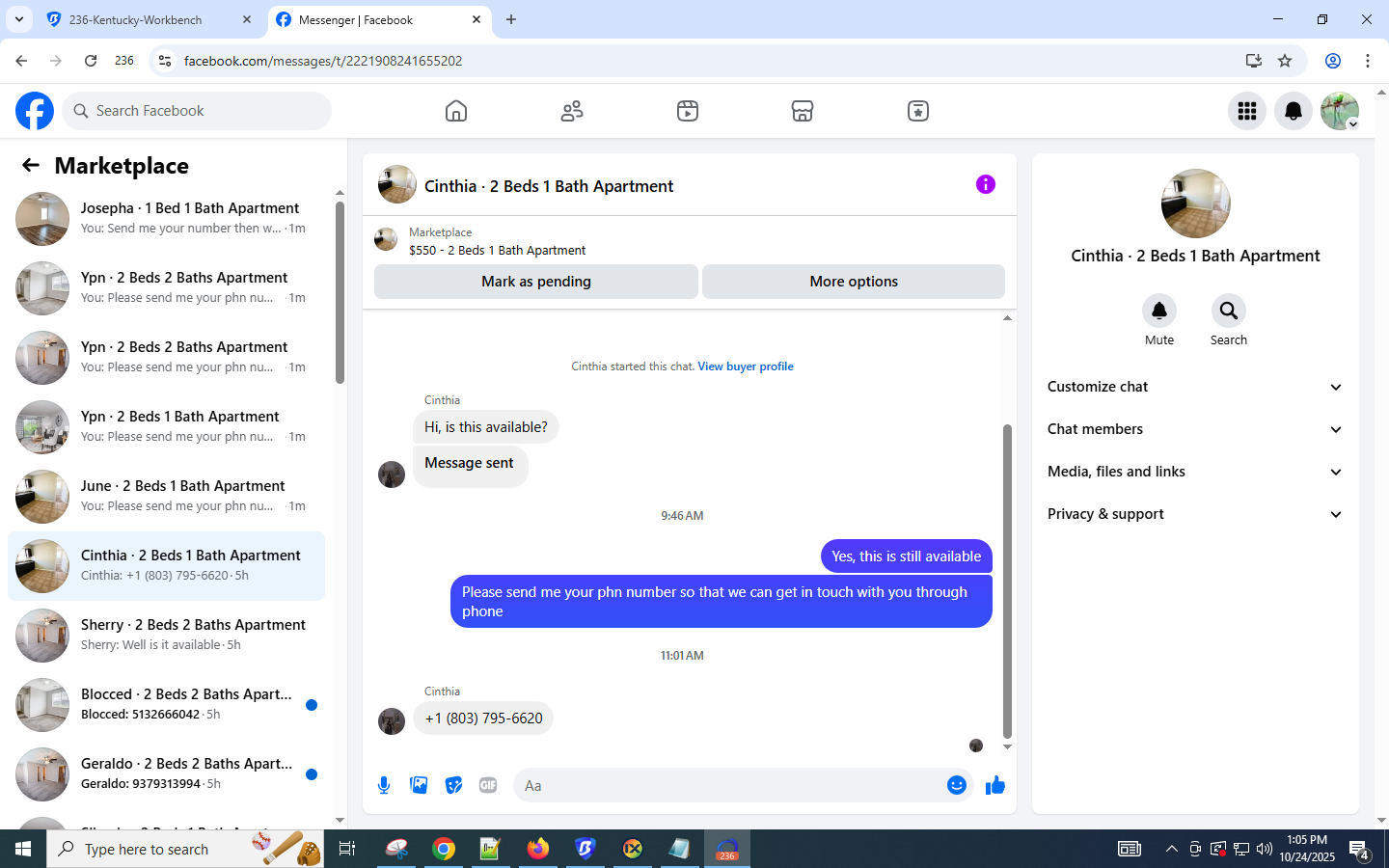Open Sherry 2 Beds 2 Baths Apartment chat
The image size is (1389, 868).
coord(166,636)
